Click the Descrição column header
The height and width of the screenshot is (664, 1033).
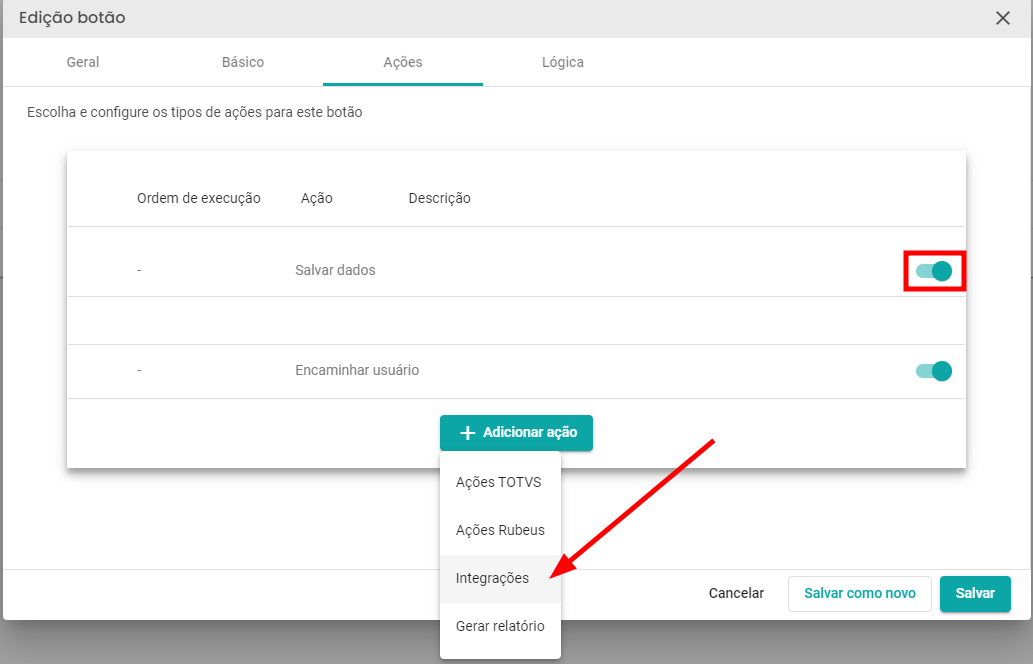(439, 198)
